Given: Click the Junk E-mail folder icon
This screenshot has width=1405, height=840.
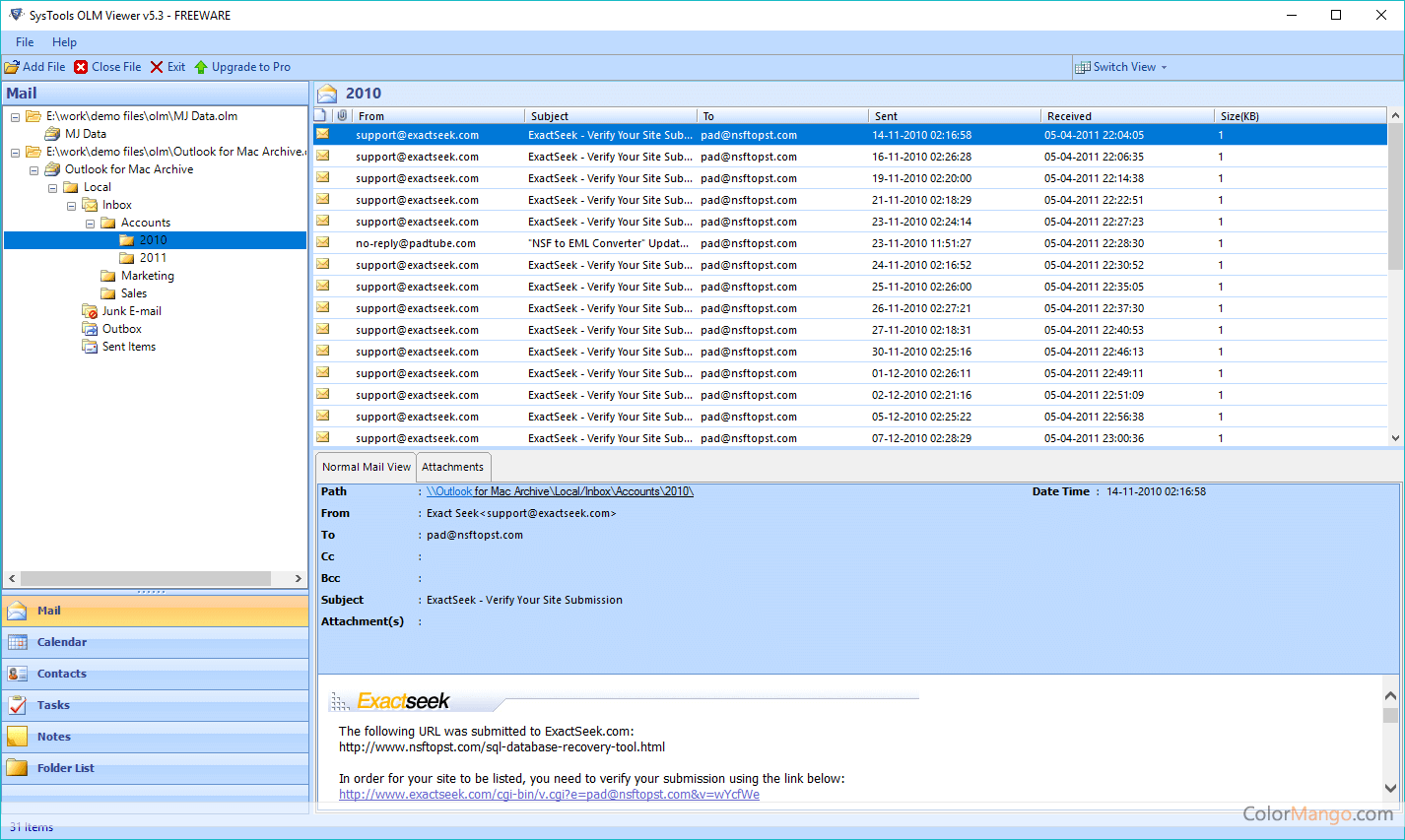Looking at the screenshot, I should (x=90, y=311).
